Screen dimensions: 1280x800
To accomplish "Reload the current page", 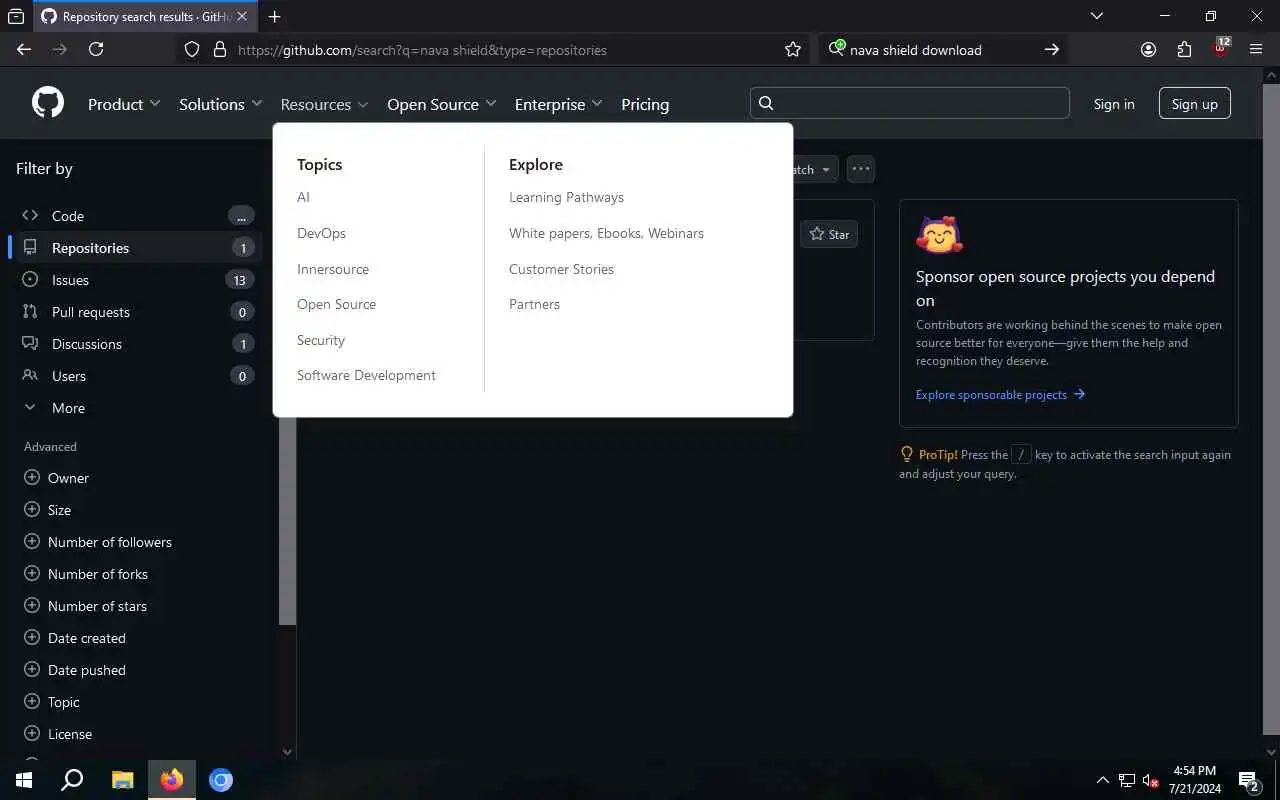I will pyautogui.click(x=96, y=49).
